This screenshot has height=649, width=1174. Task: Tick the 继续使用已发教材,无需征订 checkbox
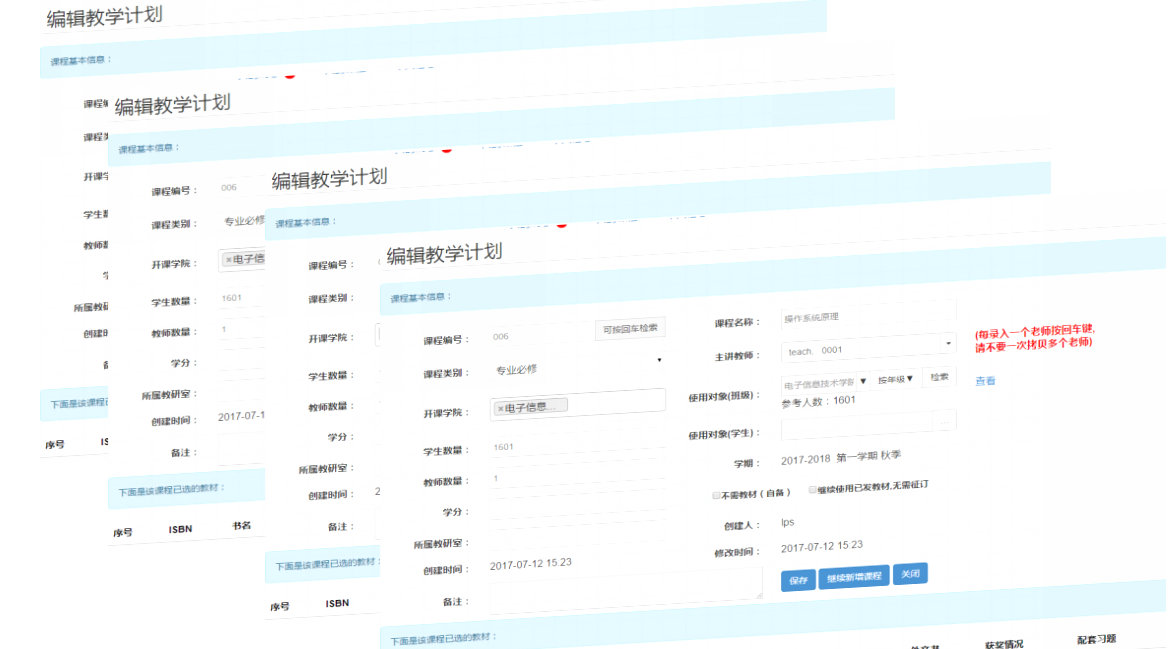[x=813, y=489]
